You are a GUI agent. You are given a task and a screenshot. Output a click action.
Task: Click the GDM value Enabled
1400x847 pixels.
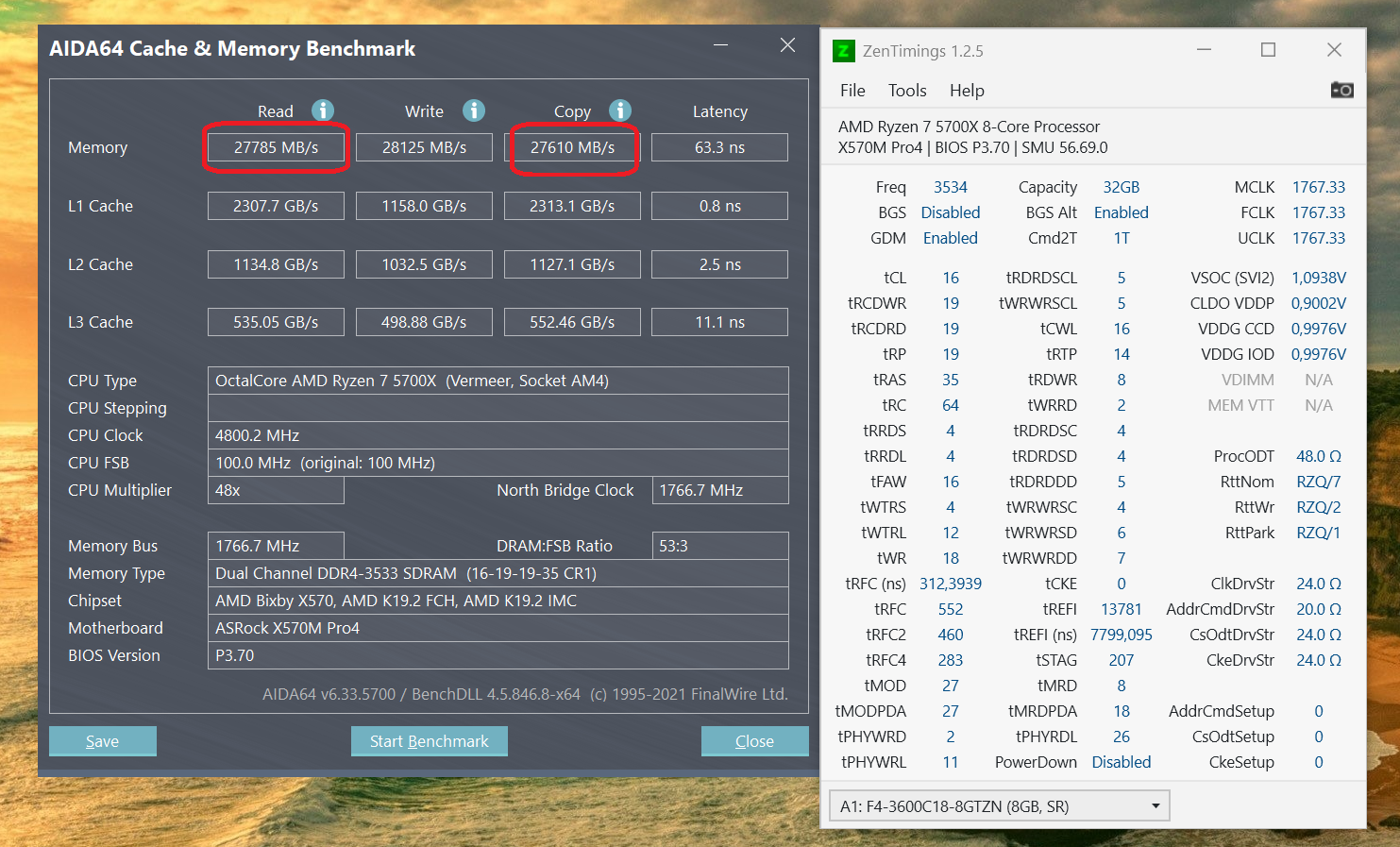(x=951, y=238)
